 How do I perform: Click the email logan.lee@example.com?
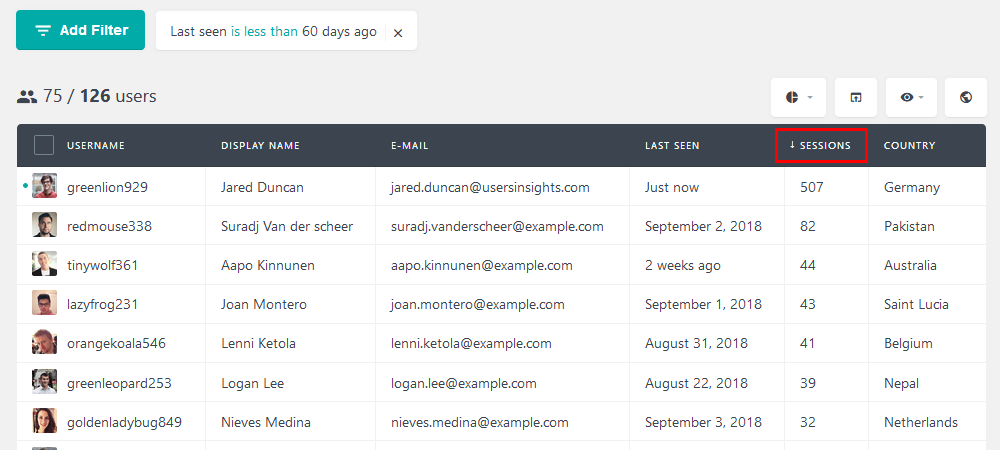464,384
